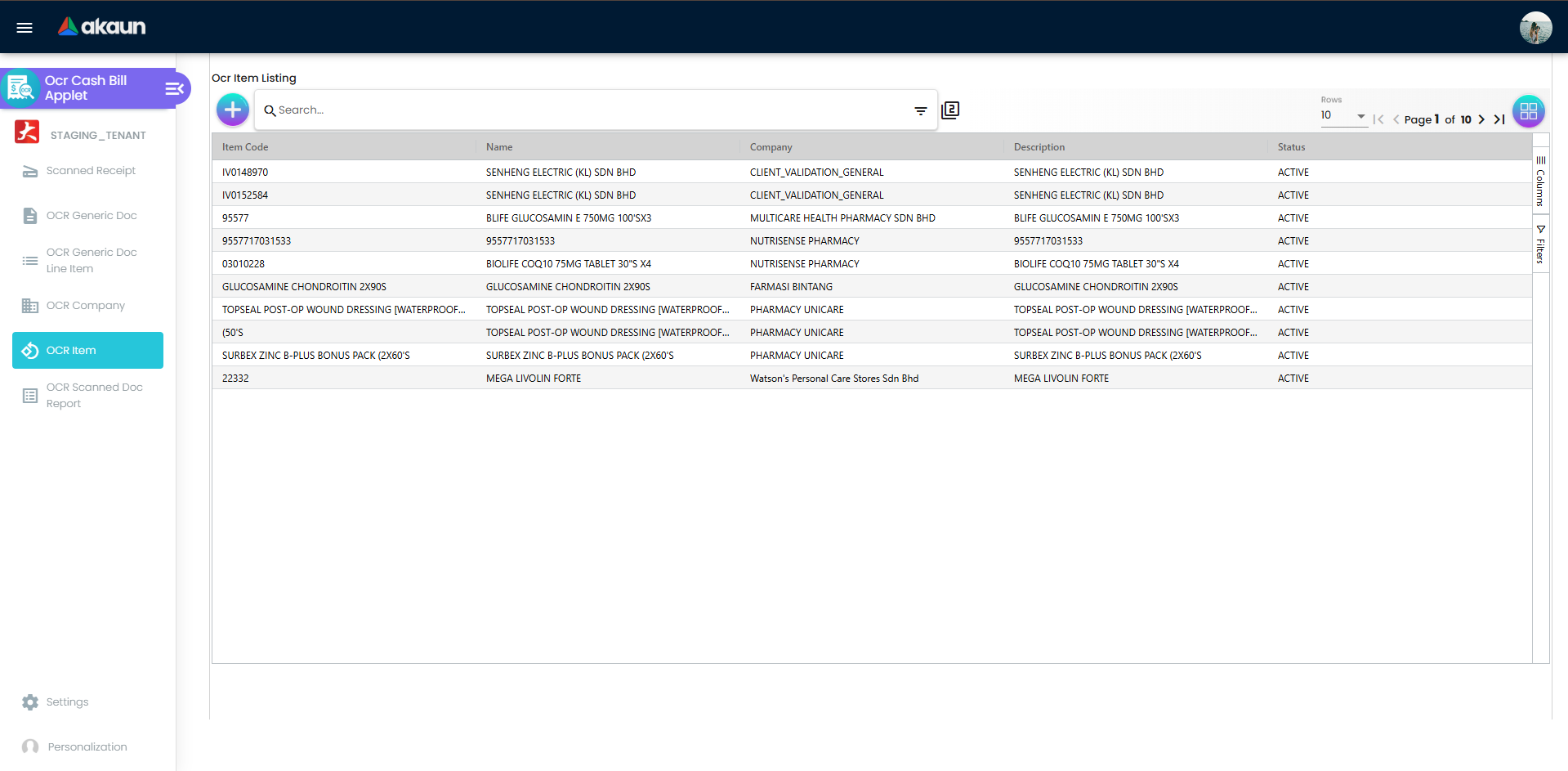
Task: Sort by Item Code column header
Action: coord(344,147)
